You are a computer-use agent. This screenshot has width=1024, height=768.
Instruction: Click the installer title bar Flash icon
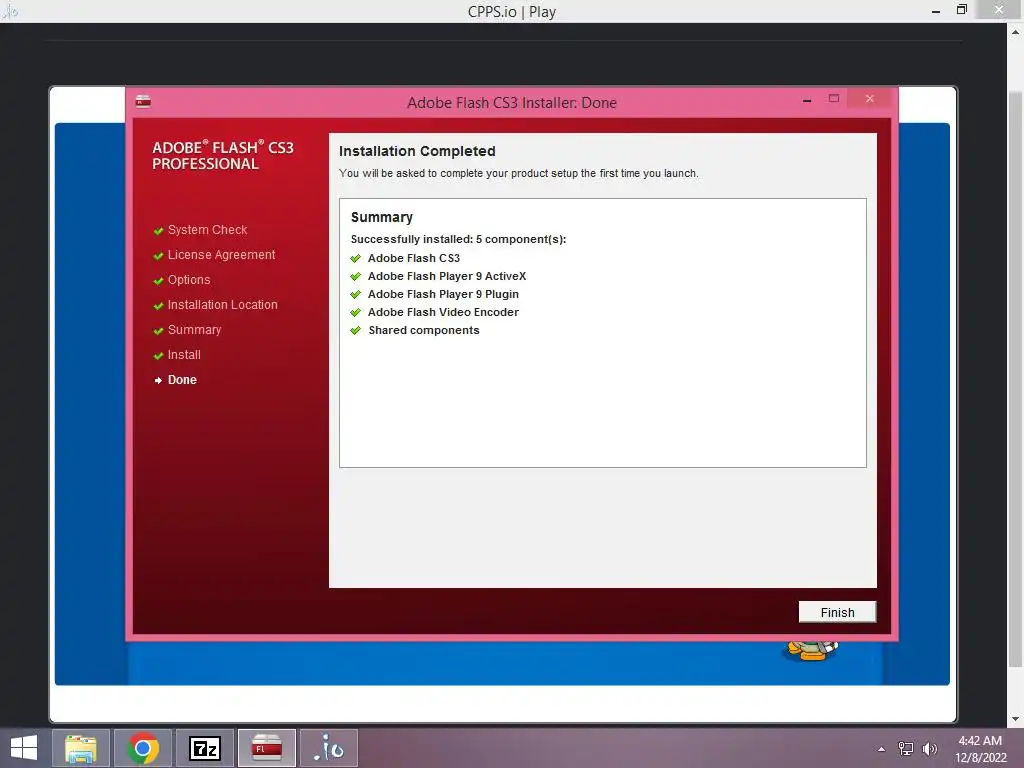pos(143,101)
